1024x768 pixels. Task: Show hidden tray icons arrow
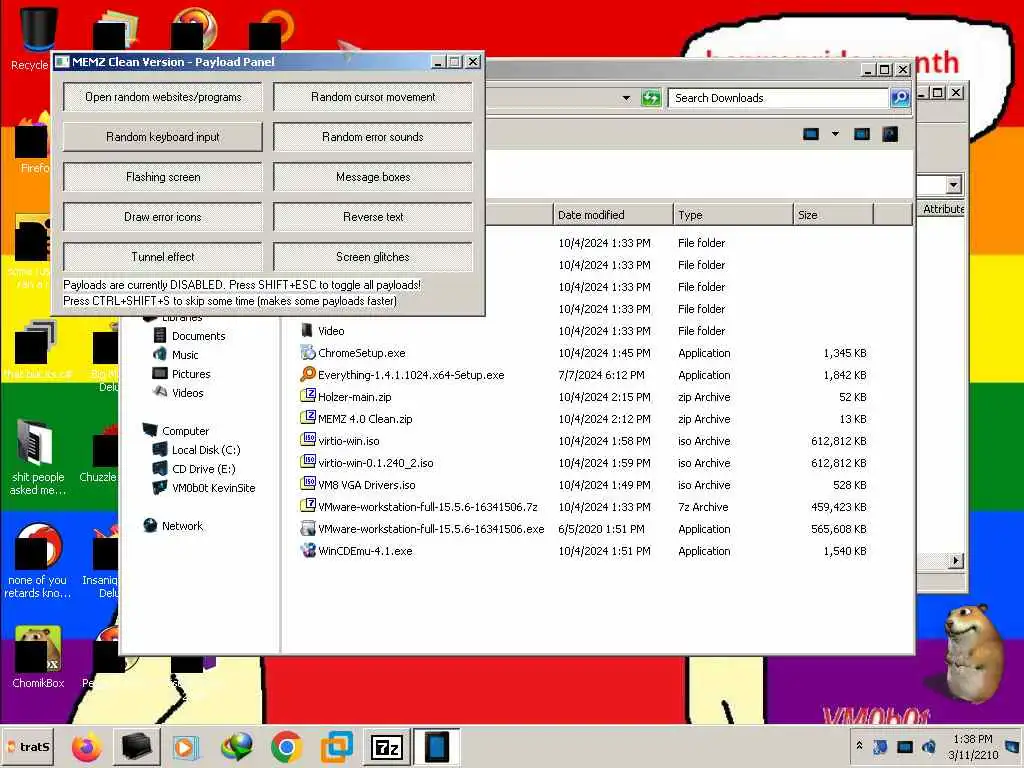point(859,745)
